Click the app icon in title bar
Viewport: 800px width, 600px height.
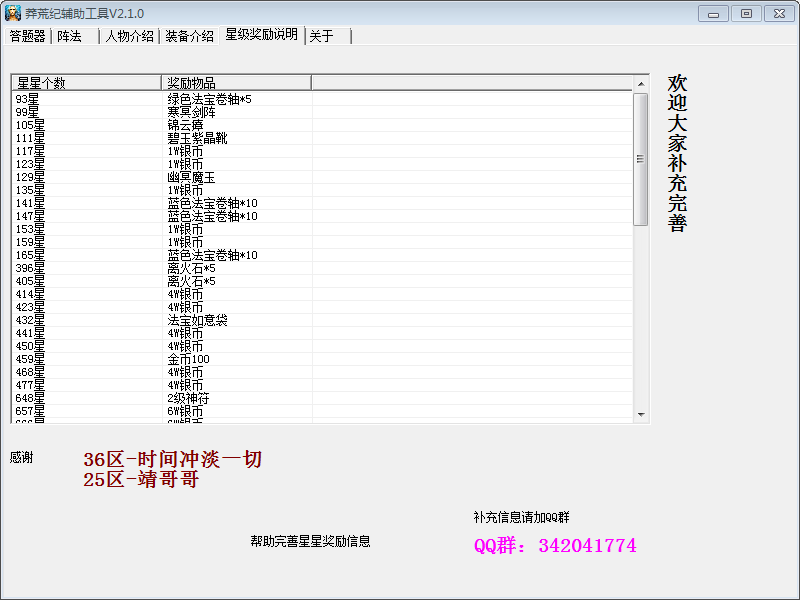click(x=13, y=13)
